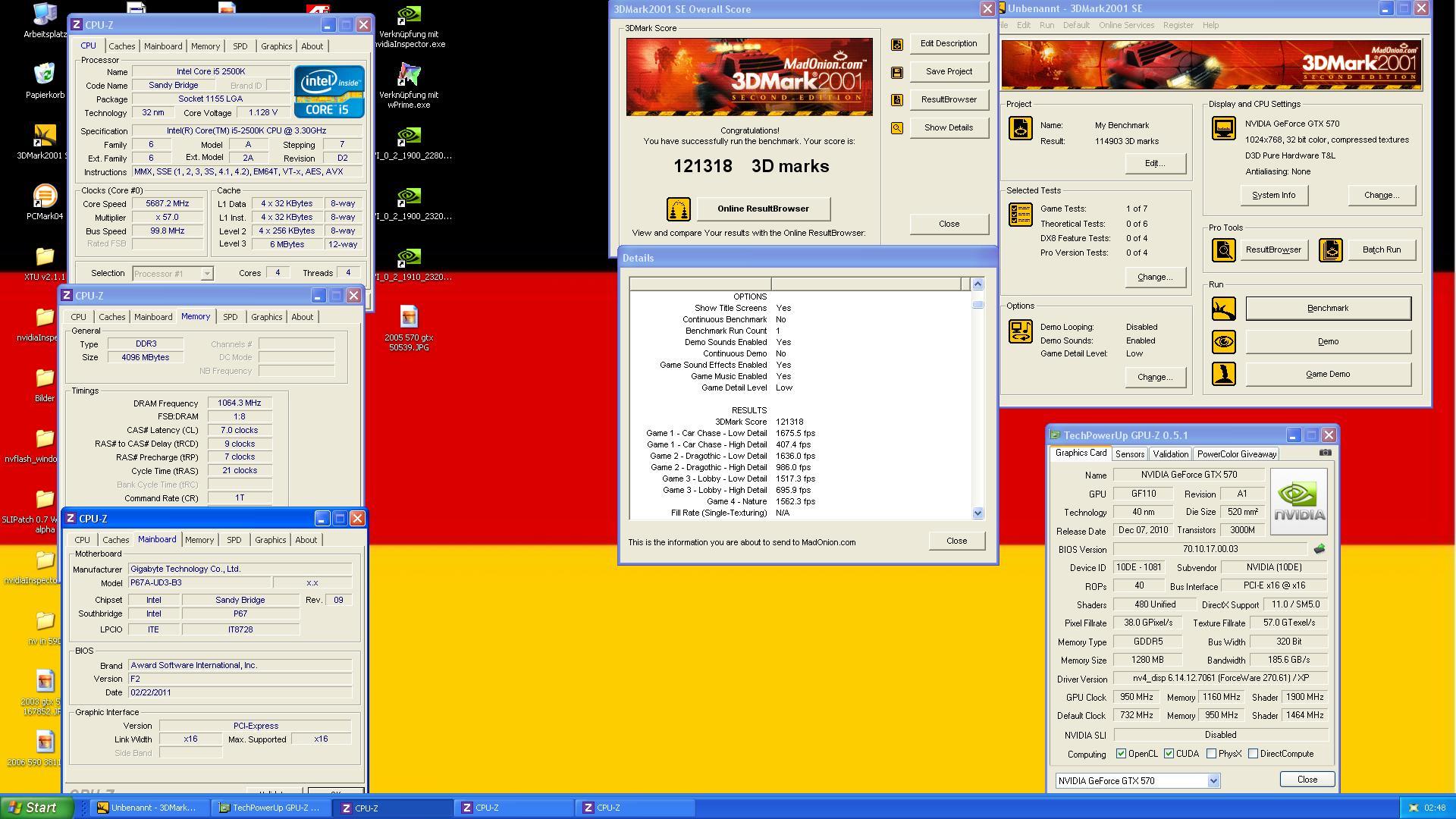Viewport: 1456px width, 819px height.
Task: Start the Benchmark run button
Action: pos(1328,308)
